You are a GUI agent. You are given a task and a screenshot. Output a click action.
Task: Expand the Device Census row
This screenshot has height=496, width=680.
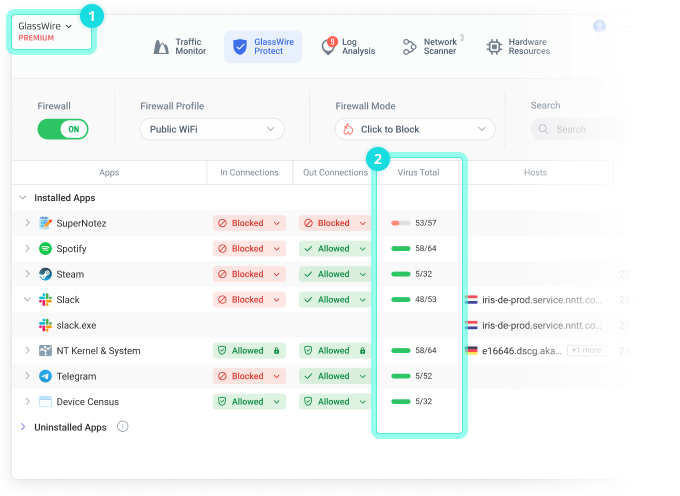[x=27, y=401]
